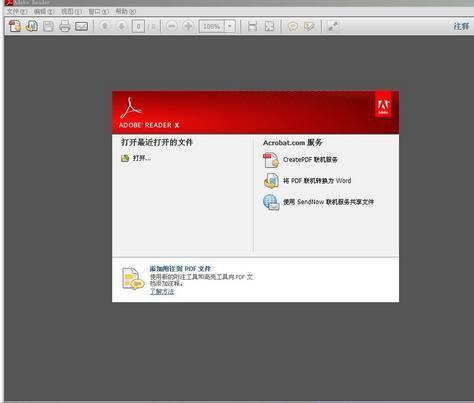
Task: Click the Save floppy disk icon
Action: coord(48,26)
